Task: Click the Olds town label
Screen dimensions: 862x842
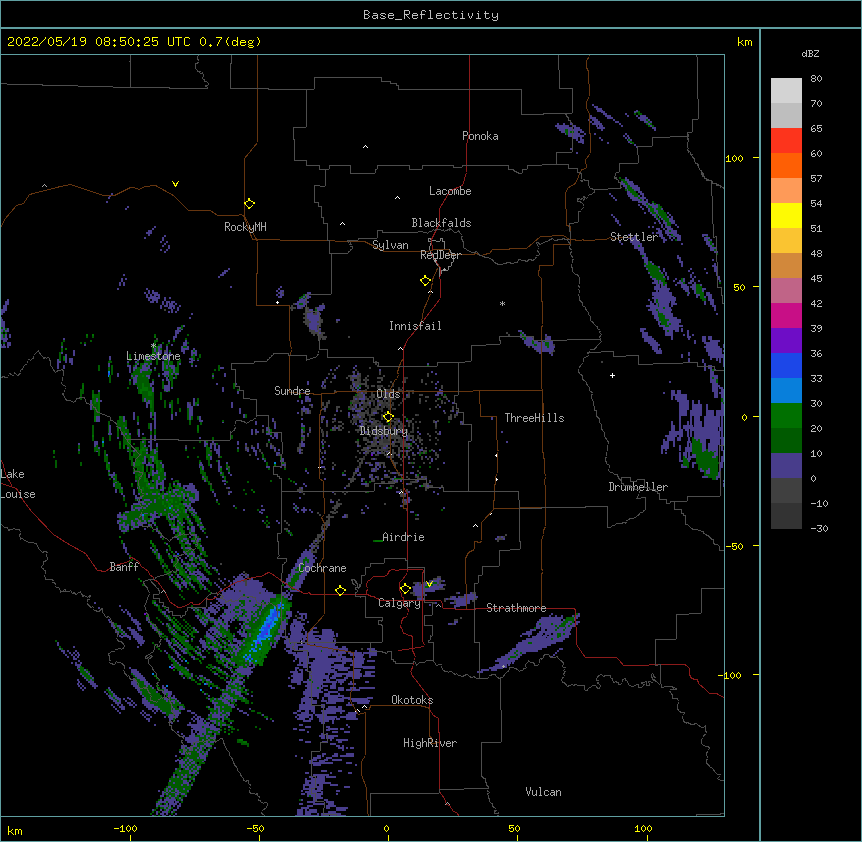Action: click(x=388, y=394)
